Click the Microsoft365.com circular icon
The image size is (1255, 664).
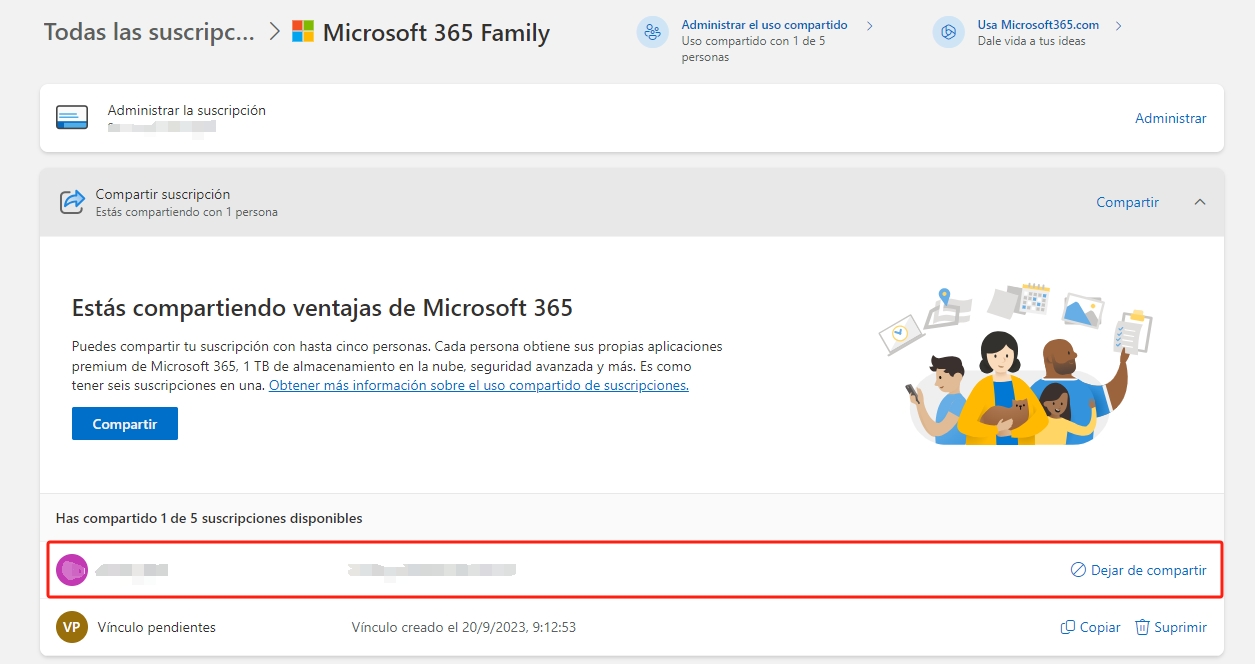point(949,32)
